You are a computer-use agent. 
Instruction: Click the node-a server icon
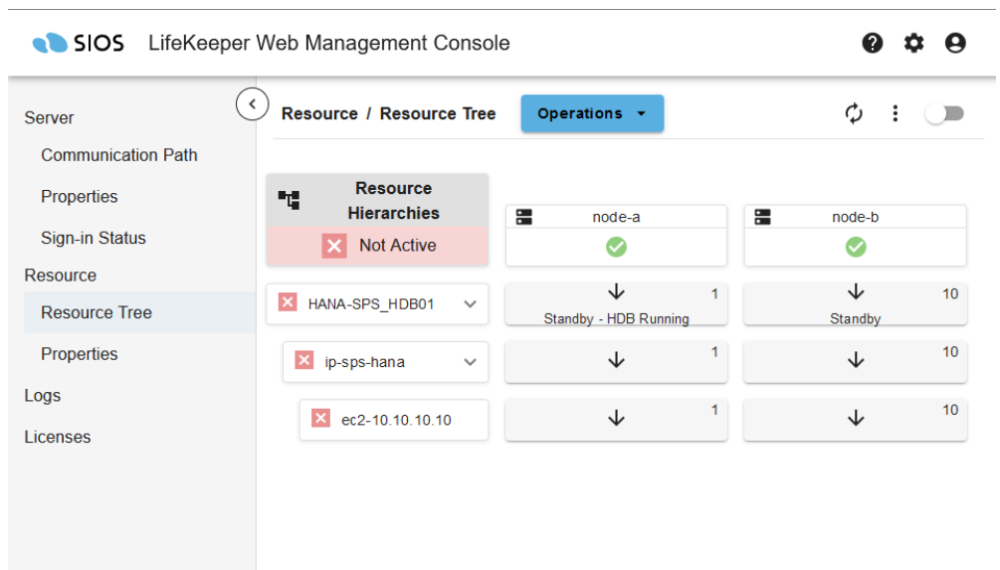click(523, 217)
